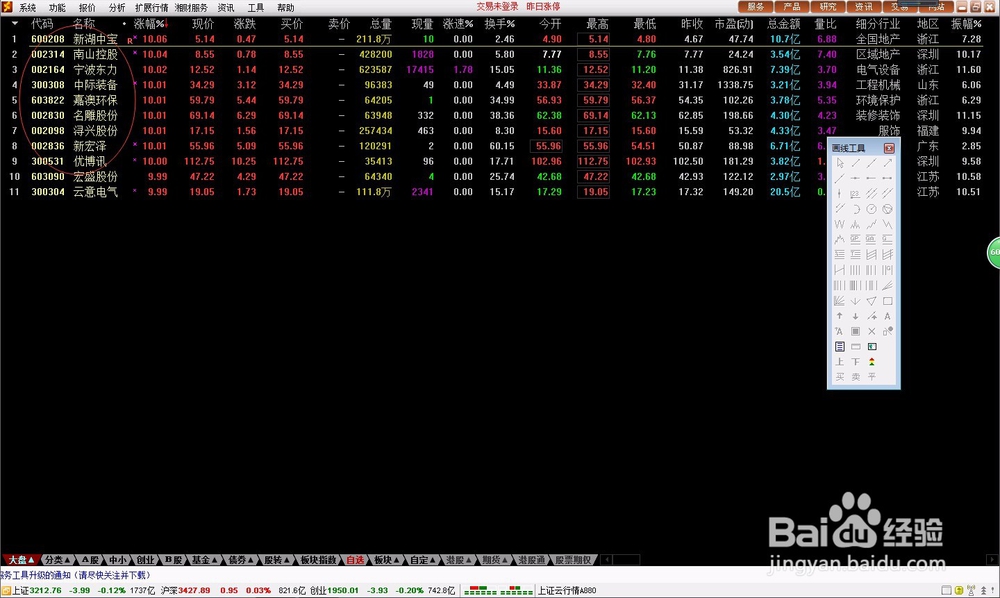Viewport: 1000px width, 598px height.
Task: Select the starred A text tool
Action: (x=839, y=332)
